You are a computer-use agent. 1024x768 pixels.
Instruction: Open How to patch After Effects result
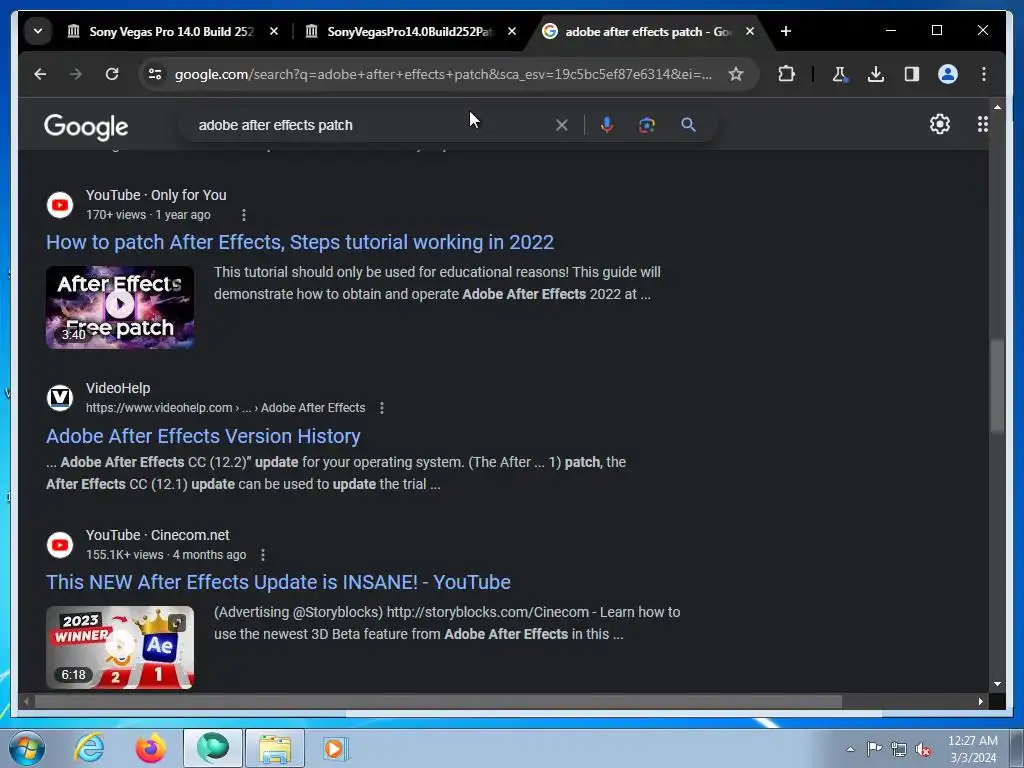300,242
